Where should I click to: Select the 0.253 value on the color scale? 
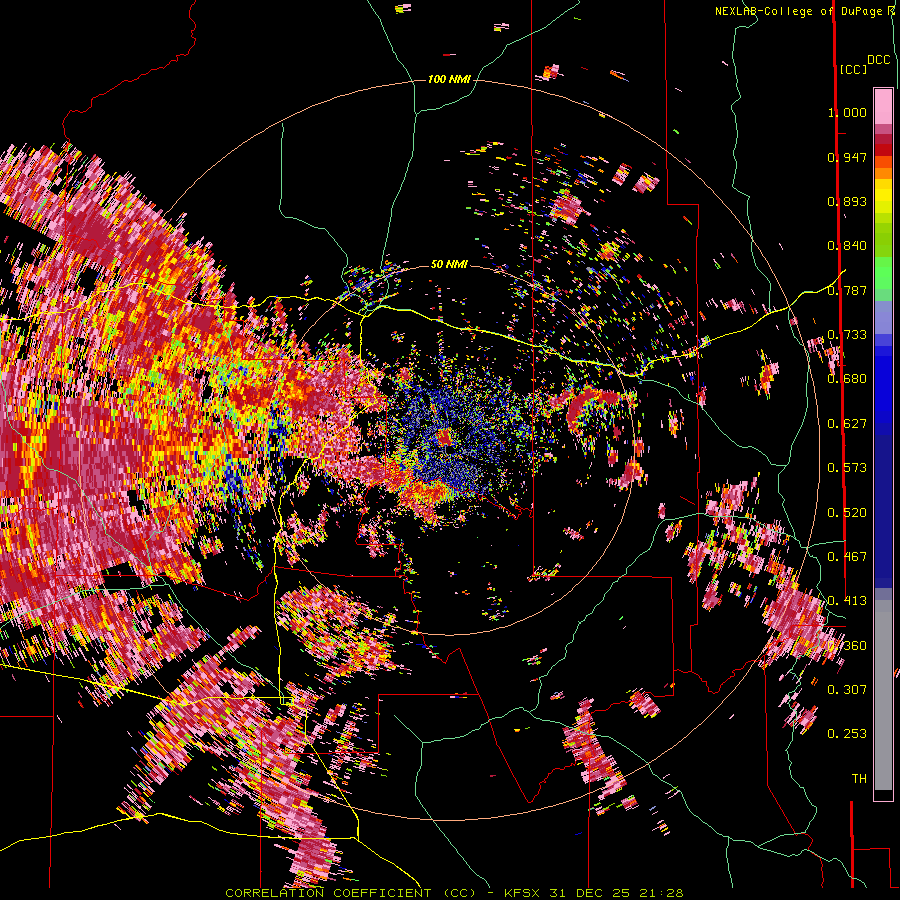point(847,734)
